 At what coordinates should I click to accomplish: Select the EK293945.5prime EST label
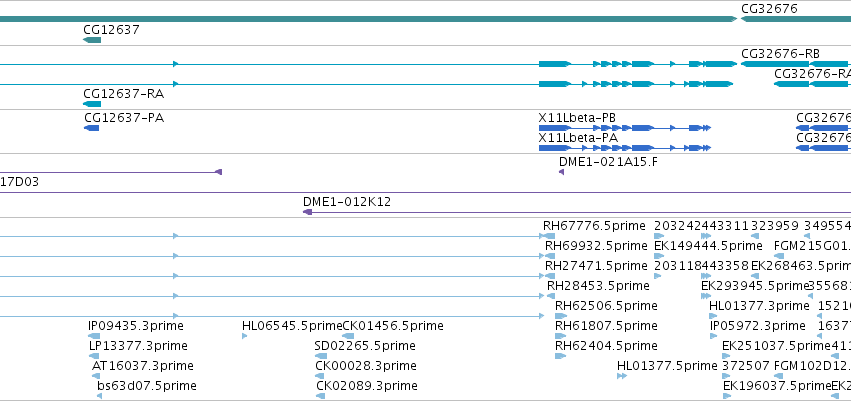755,286
